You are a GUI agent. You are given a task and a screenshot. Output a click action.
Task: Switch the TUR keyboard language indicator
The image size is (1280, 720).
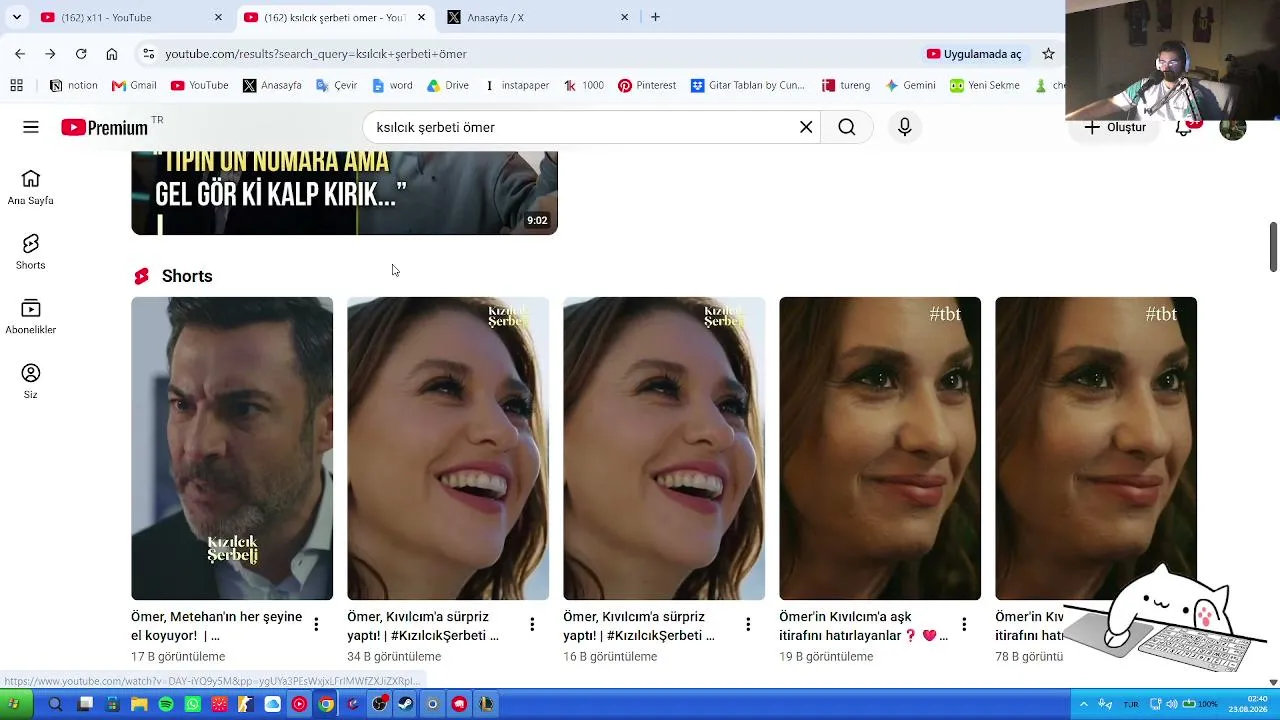1131,704
